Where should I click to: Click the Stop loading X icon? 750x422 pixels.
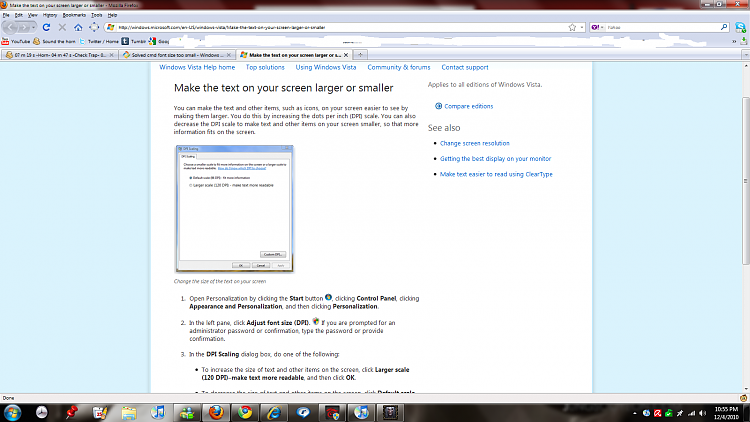[62, 27]
